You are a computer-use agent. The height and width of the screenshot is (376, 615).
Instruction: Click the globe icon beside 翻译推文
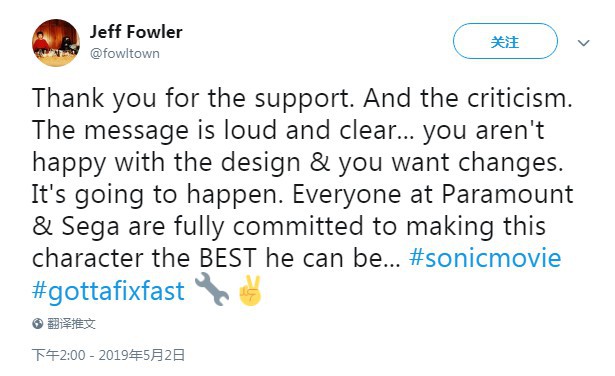38,323
